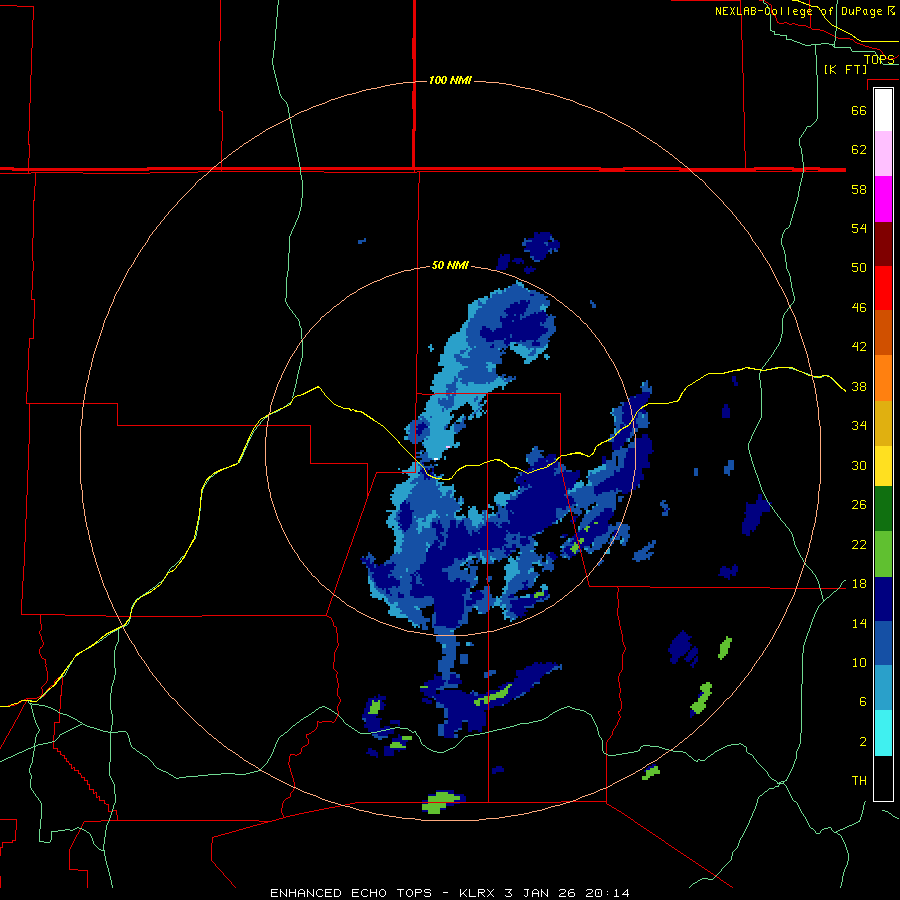Click the 26 legend scale value
Screen dimensions: 900x900
pyautogui.click(x=859, y=505)
